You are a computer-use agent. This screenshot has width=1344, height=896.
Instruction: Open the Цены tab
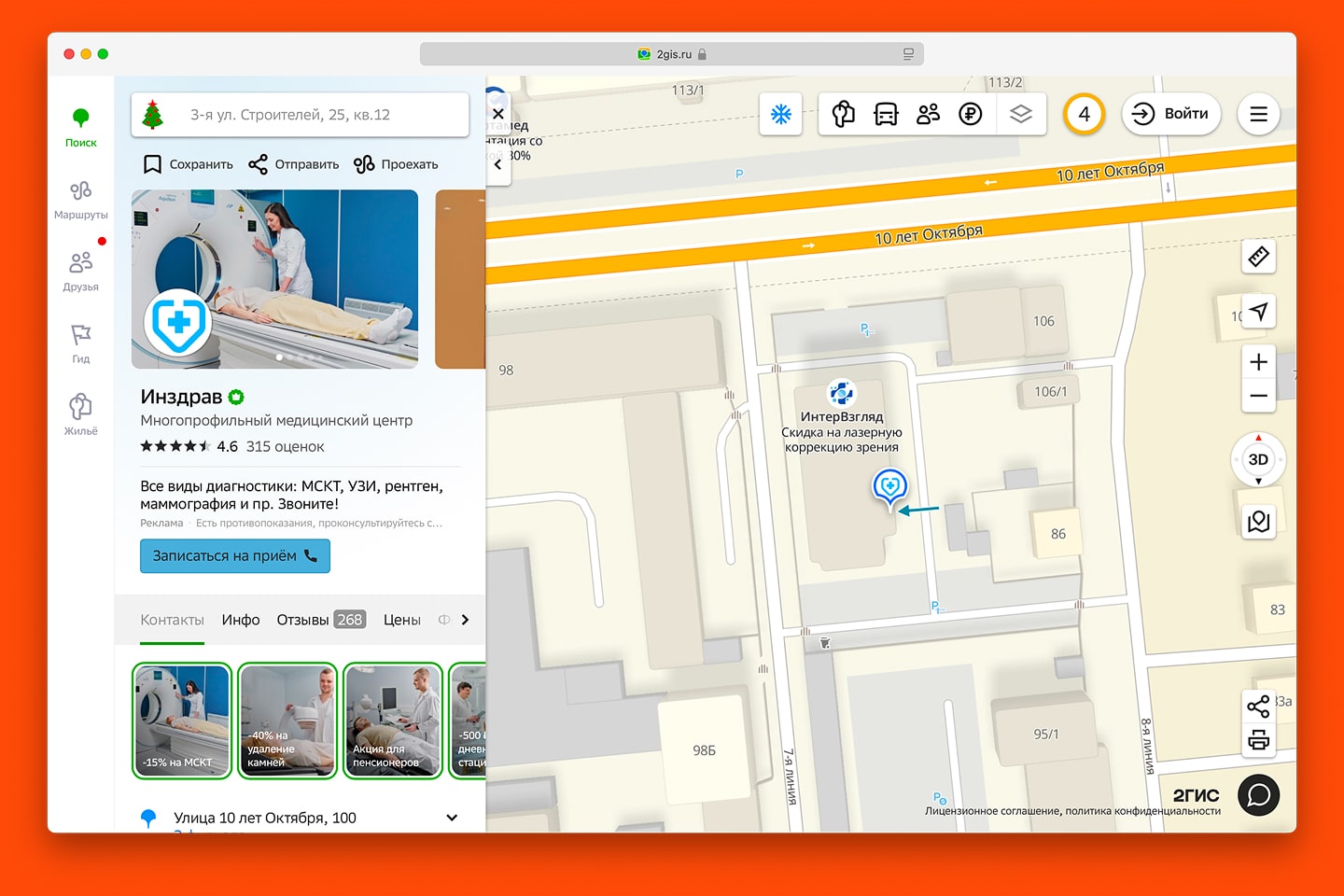click(401, 620)
